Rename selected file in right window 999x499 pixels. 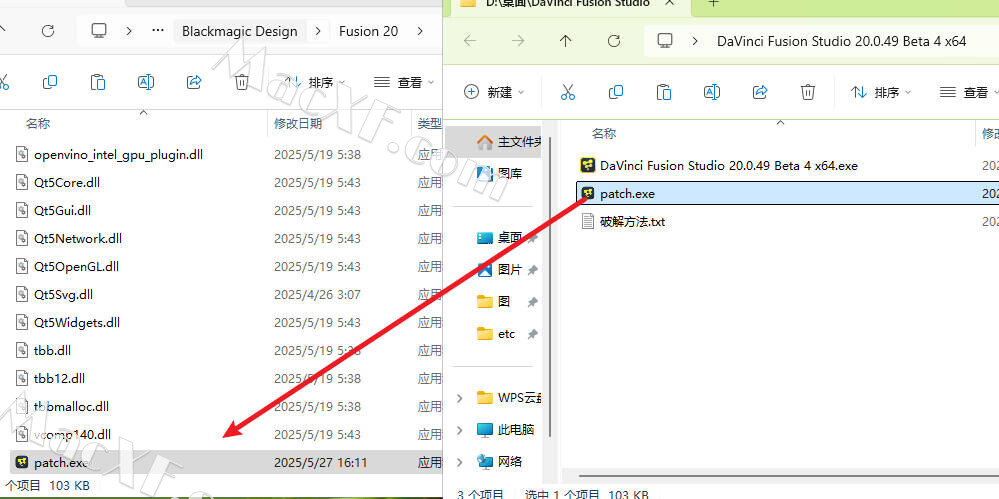712,92
